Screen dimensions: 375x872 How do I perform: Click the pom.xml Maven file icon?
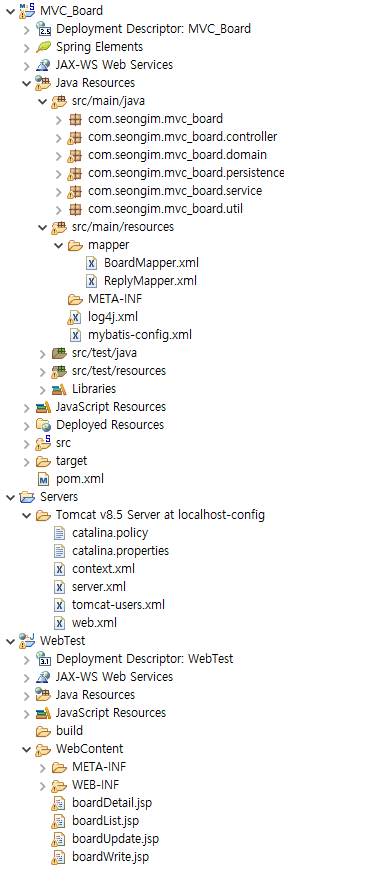tap(43, 479)
